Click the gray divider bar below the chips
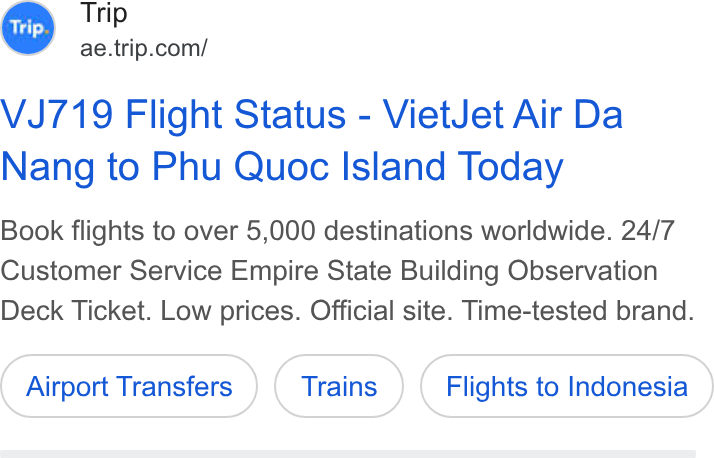The image size is (714, 458). click(348, 454)
